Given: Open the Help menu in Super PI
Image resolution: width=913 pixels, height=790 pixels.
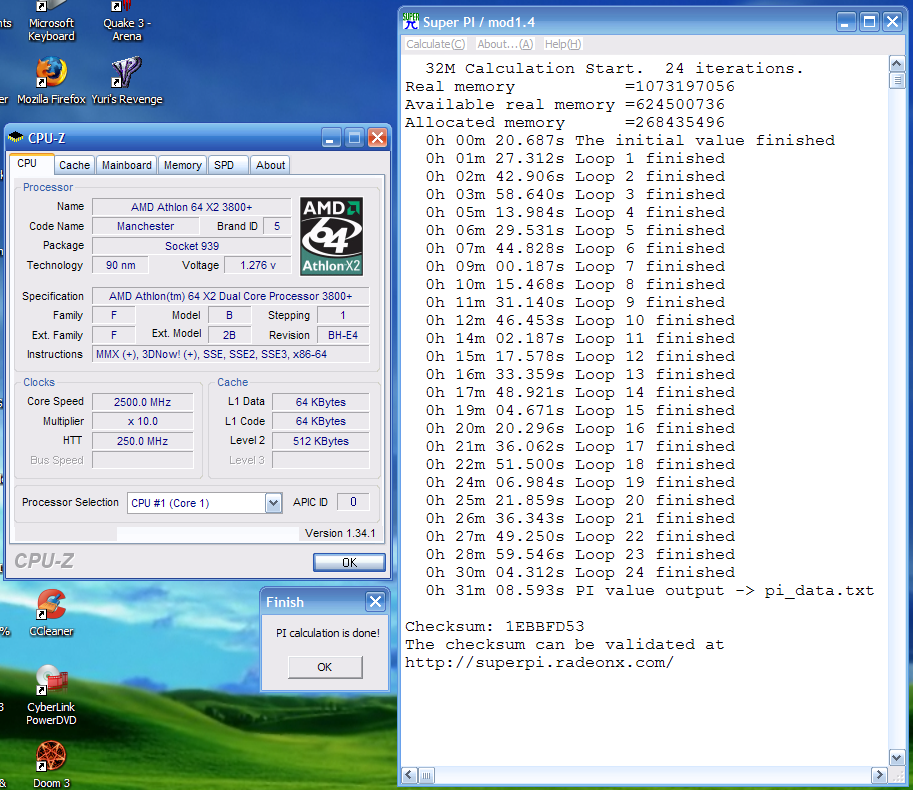Looking at the screenshot, I should pos(562,44).
